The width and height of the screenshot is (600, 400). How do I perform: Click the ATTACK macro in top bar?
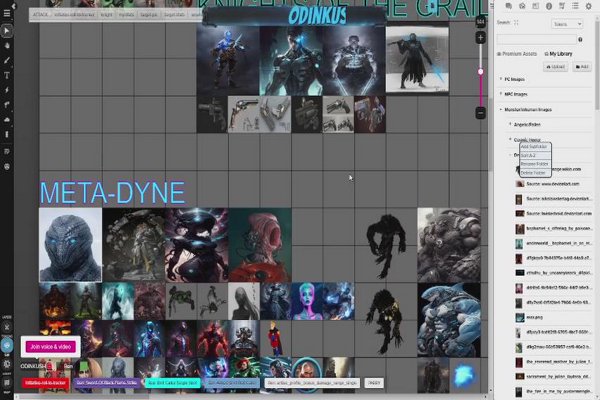point(40,15)
